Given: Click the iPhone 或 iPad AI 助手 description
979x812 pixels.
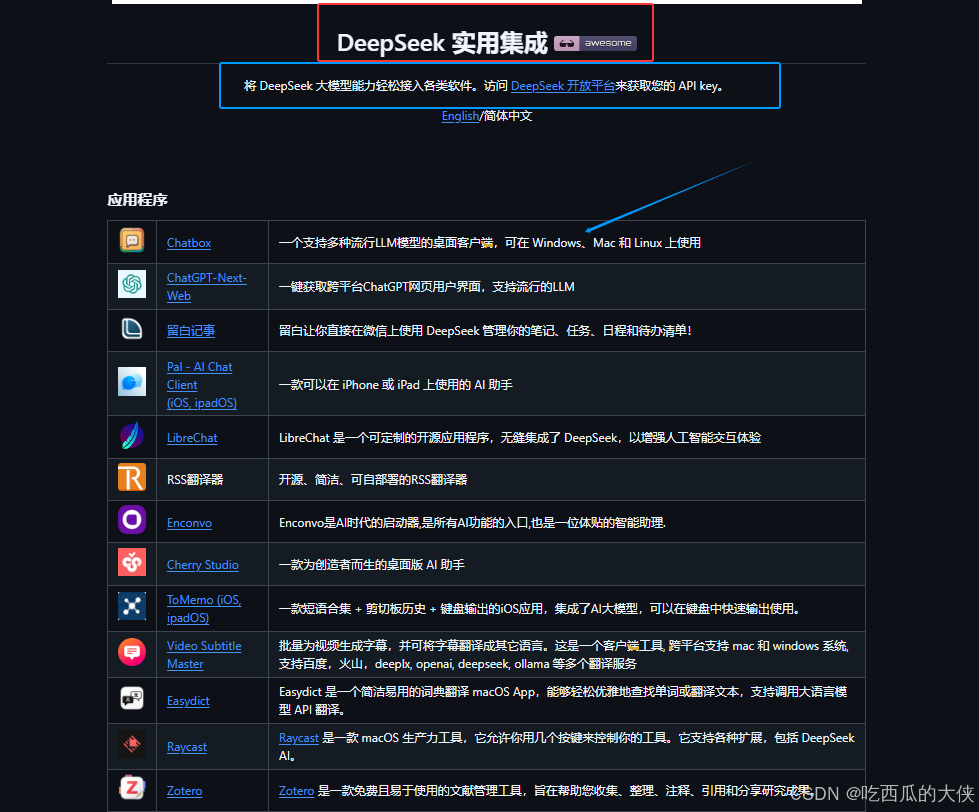Looking at the screenshot, I should 395,384.
